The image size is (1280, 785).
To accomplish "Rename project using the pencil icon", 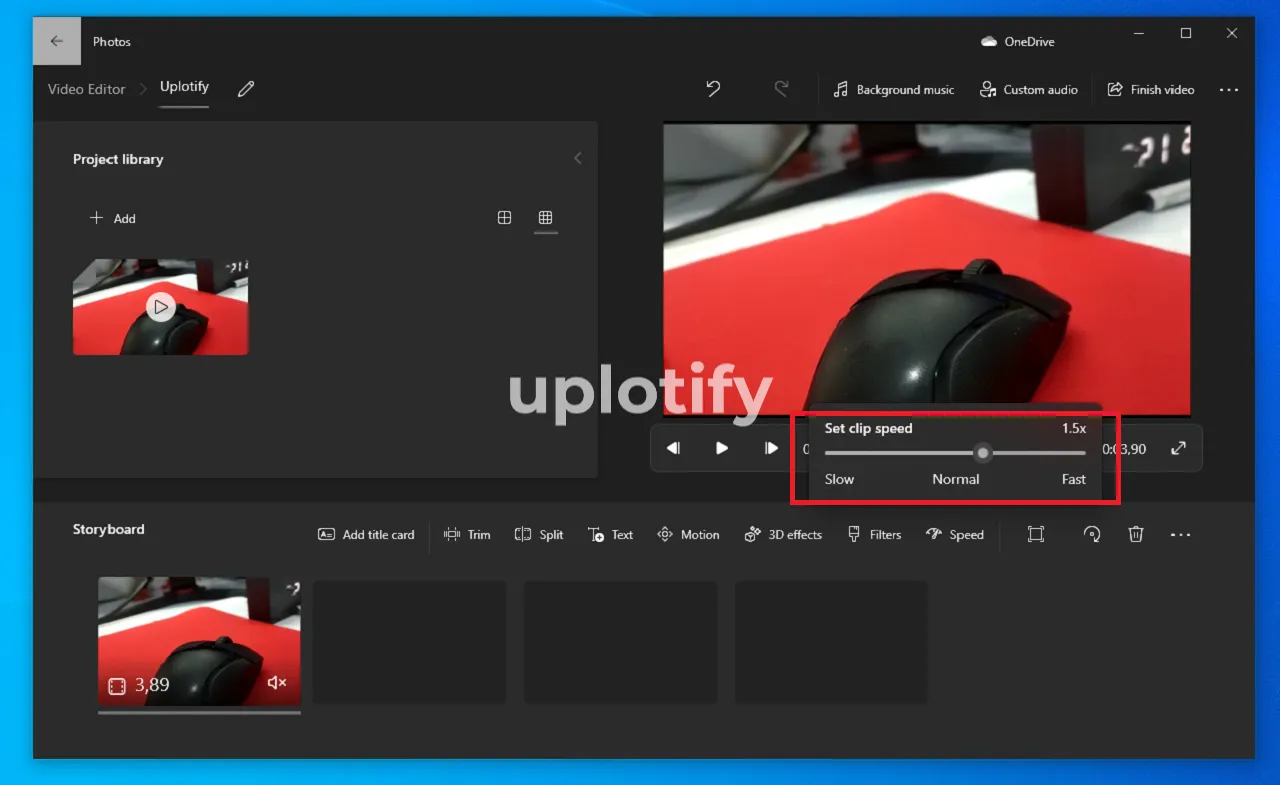I will 246,89.
